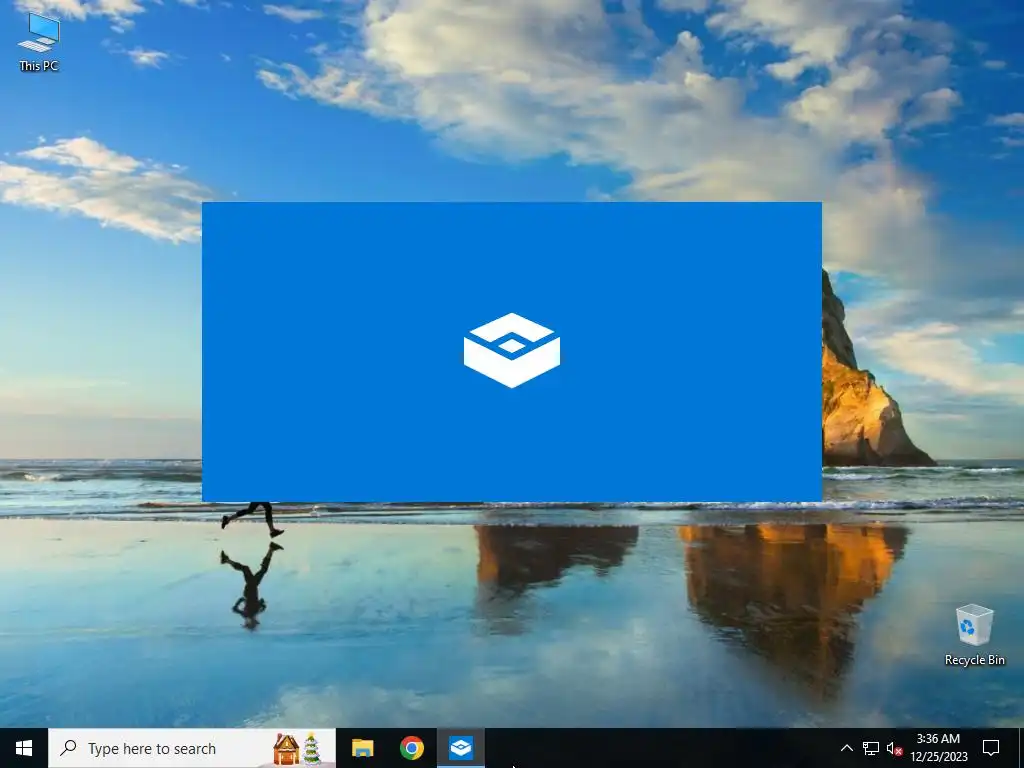This screenshot has width=1024, height=768.
Task: Open the Action Center notifications icon
Action: 991,748
